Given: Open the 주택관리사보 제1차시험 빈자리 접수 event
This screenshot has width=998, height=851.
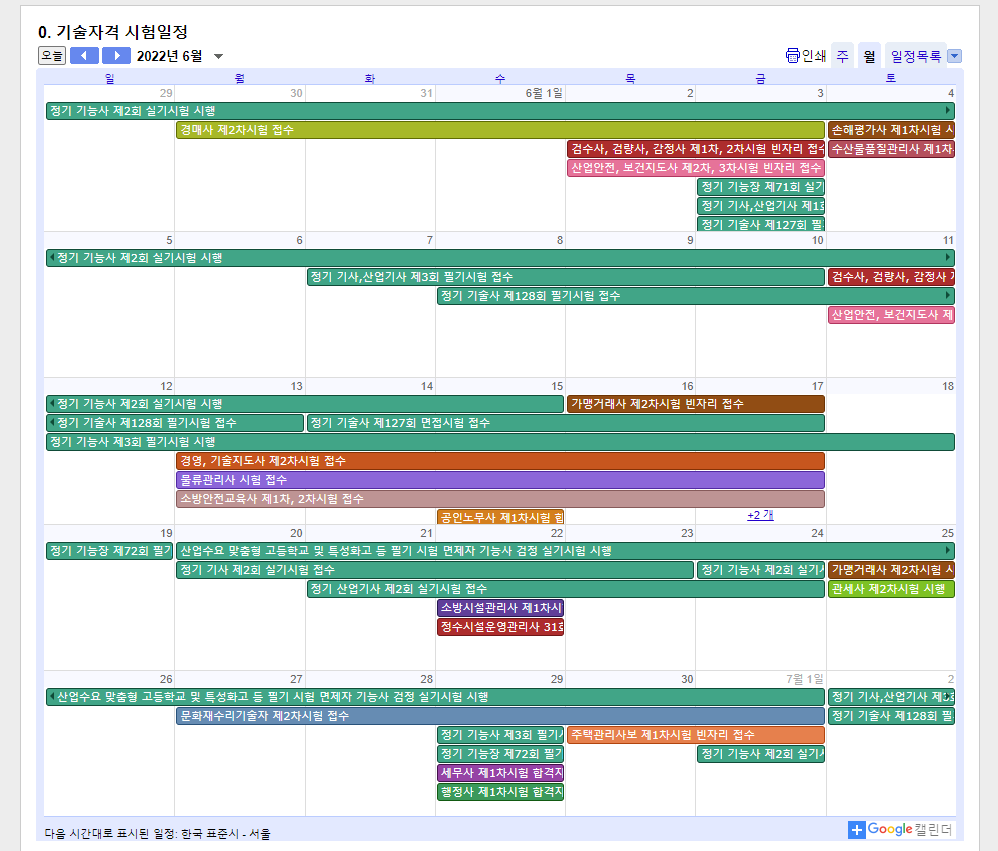Looking at the screenshot, I should pyautogui.click(x=695, y=735).
